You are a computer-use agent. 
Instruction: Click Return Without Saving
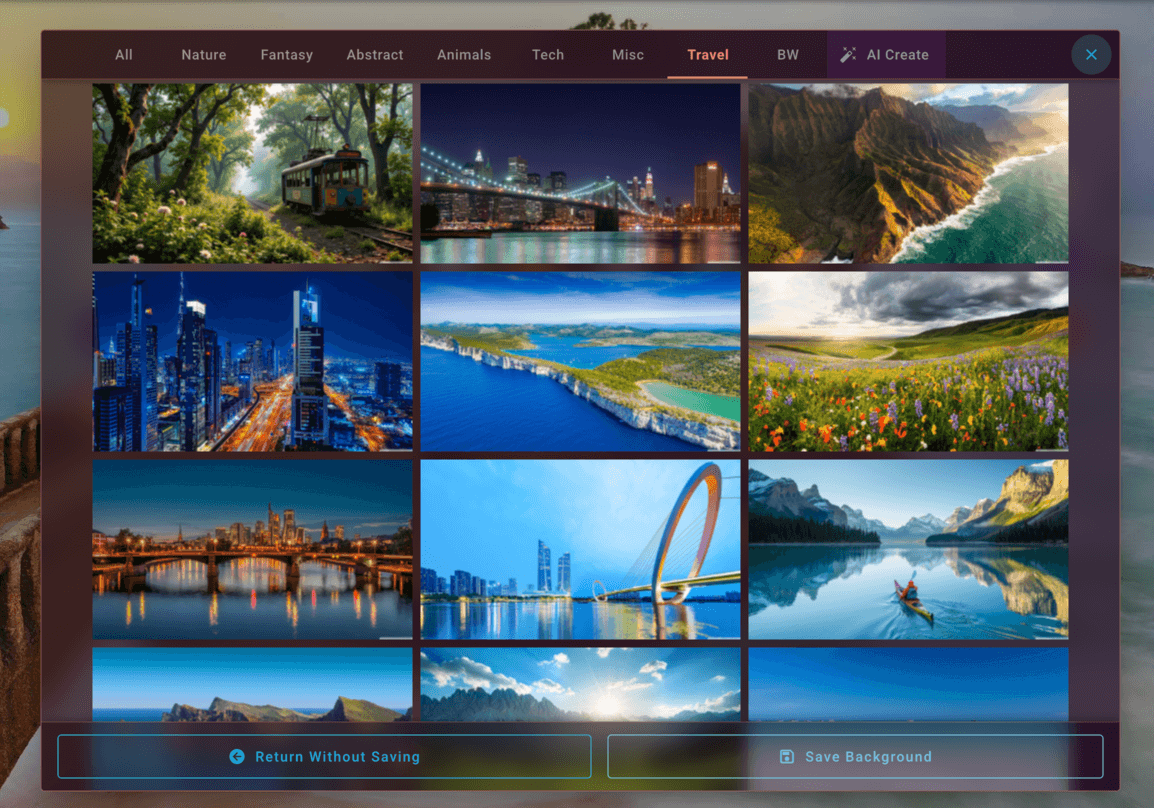pos(324,757)
